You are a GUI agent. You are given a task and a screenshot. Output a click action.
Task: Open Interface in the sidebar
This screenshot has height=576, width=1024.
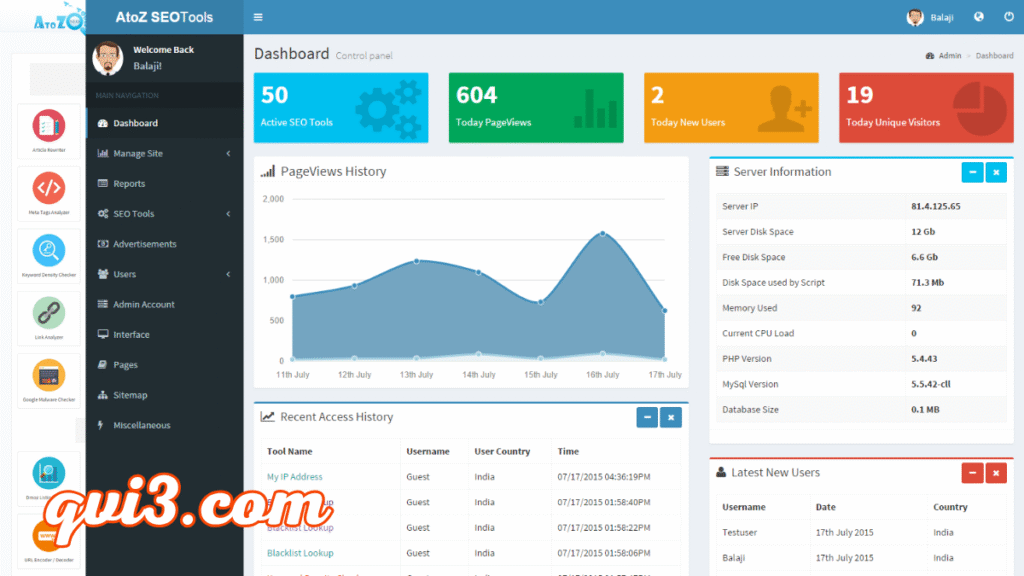(164, 334)
